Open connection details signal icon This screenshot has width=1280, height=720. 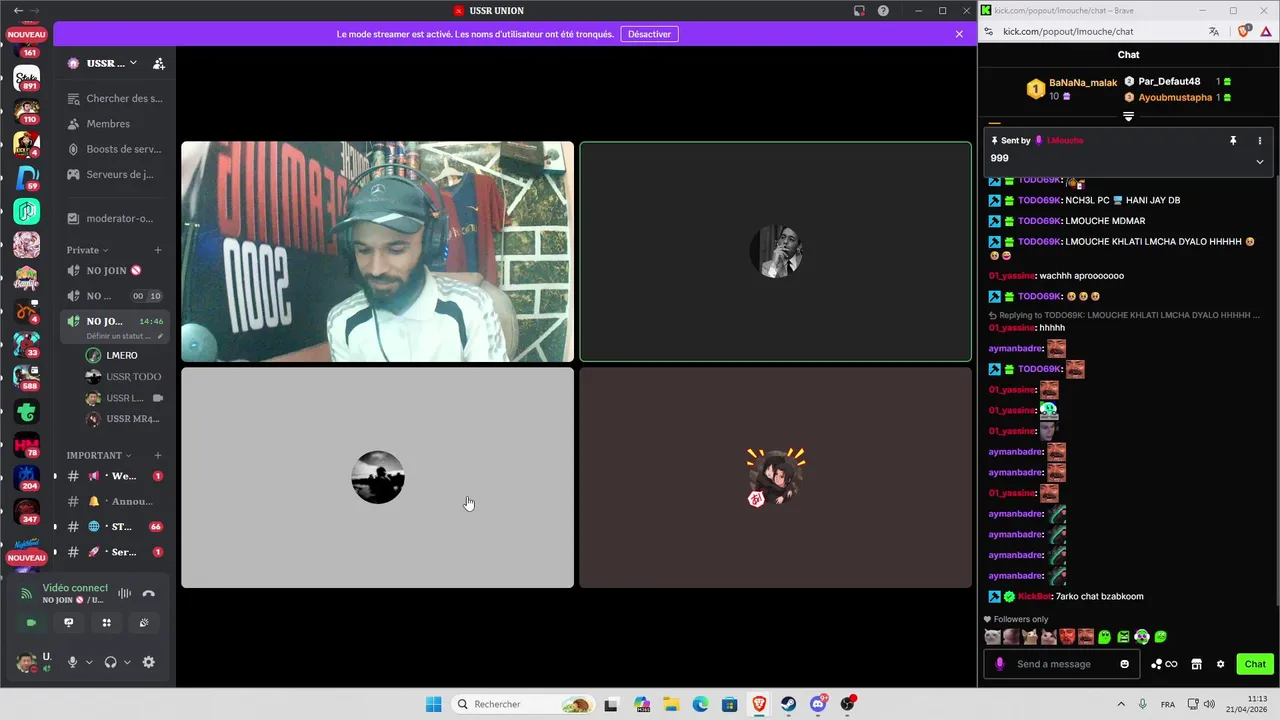pos(27,594)
